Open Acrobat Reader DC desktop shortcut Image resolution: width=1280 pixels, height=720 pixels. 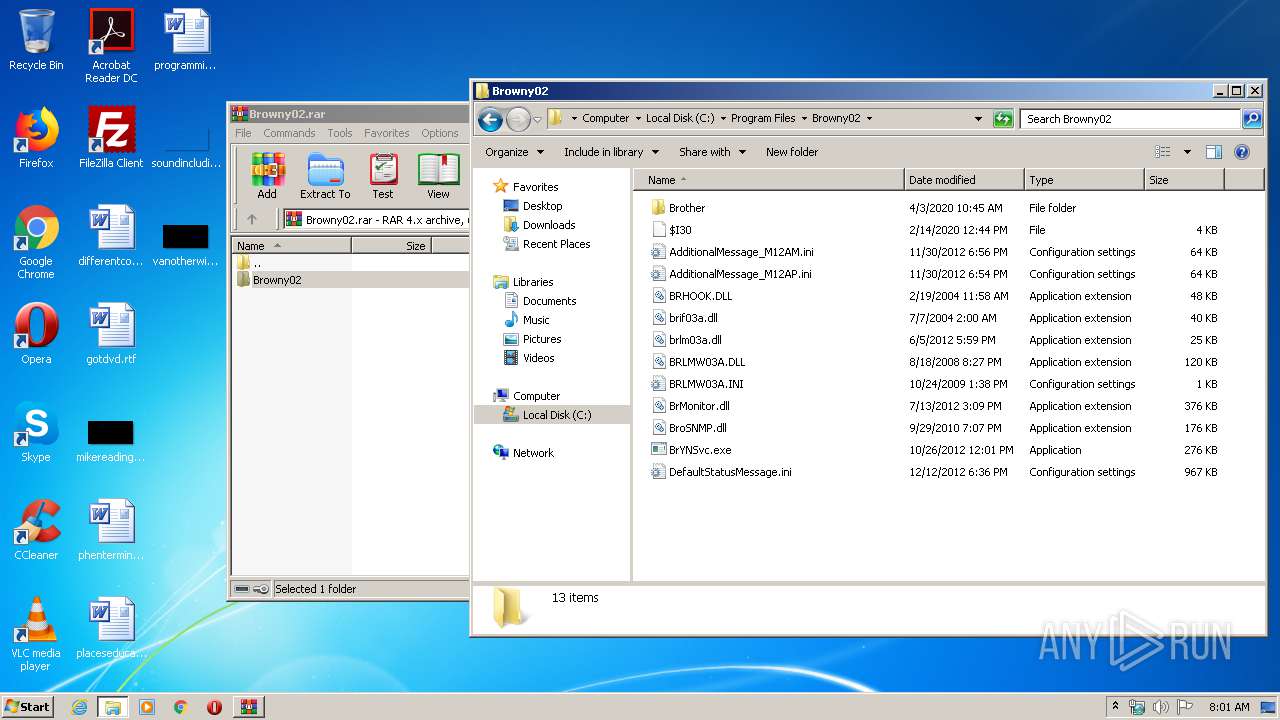pos(111,46)
